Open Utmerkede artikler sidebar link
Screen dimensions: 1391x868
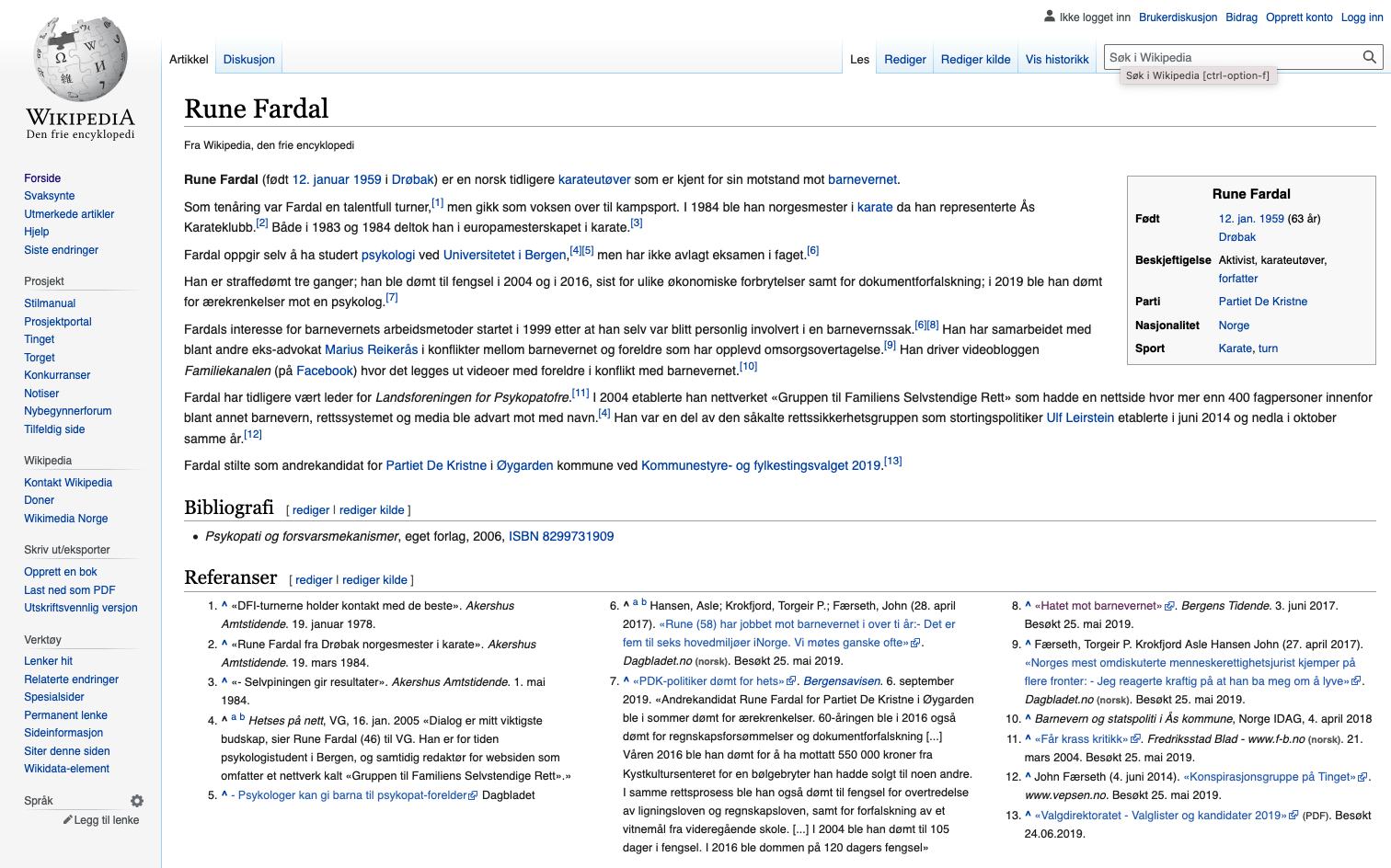(x=69, y=214)
